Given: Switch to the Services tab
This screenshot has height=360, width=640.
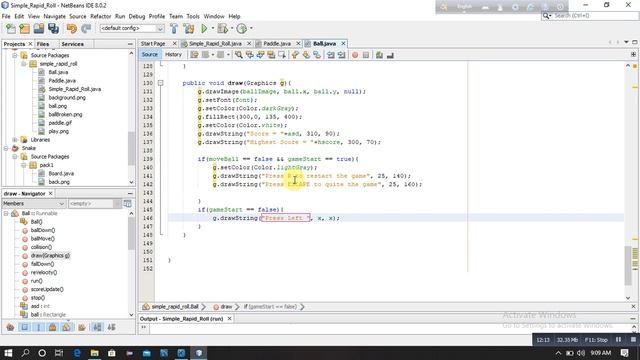Looking at the screenshot, I should [x=73, y=44].
